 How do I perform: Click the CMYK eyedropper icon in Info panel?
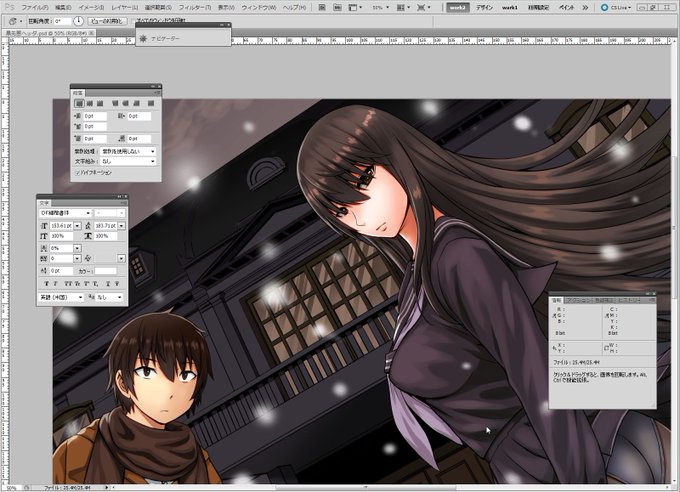coord(605,316)
